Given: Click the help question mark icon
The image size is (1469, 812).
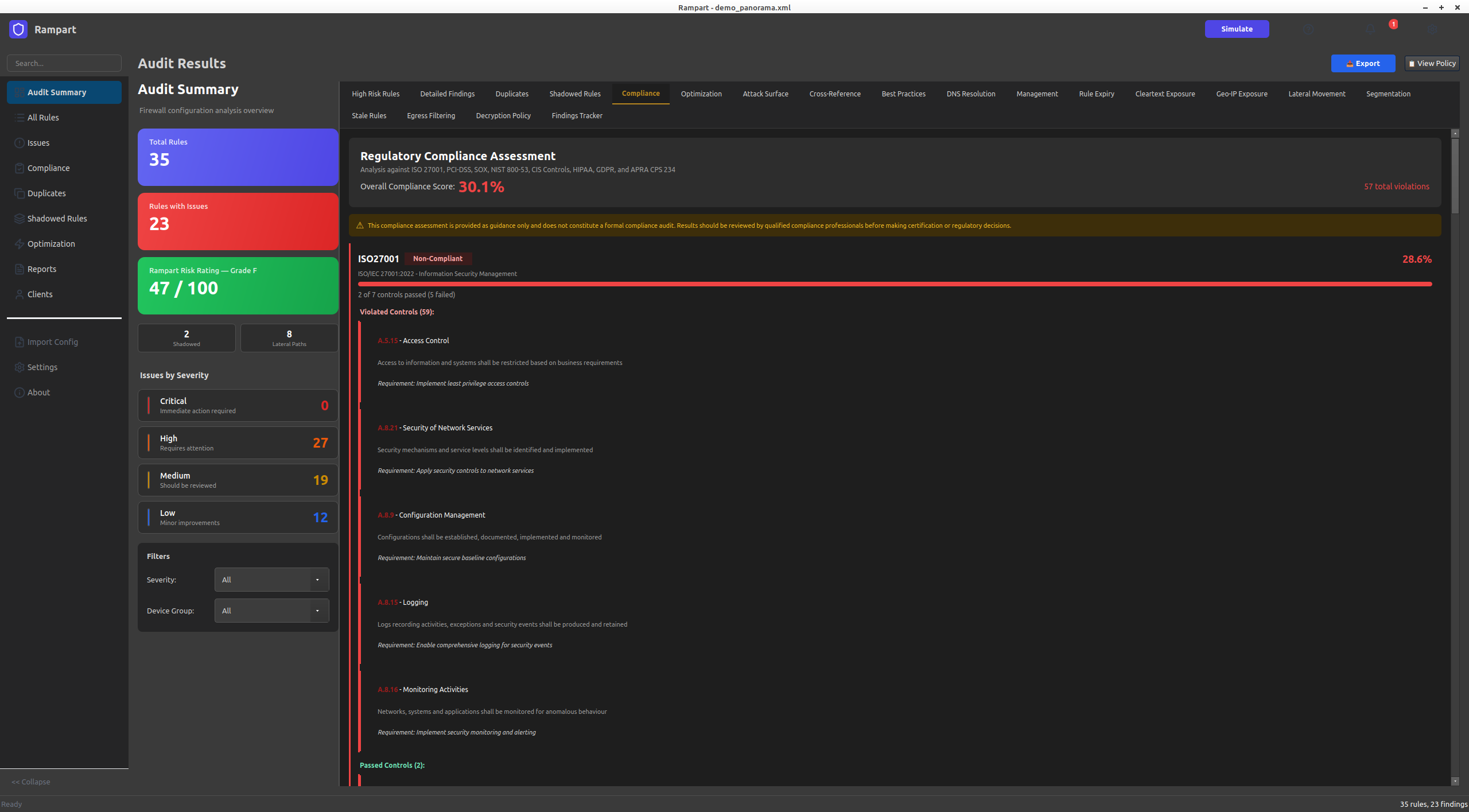Looking at the screenshot, I should (1308, 29).
